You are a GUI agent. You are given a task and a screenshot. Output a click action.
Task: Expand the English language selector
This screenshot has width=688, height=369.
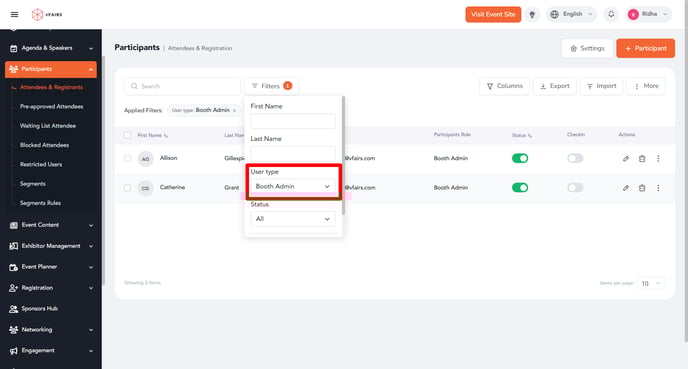(571, 14)
